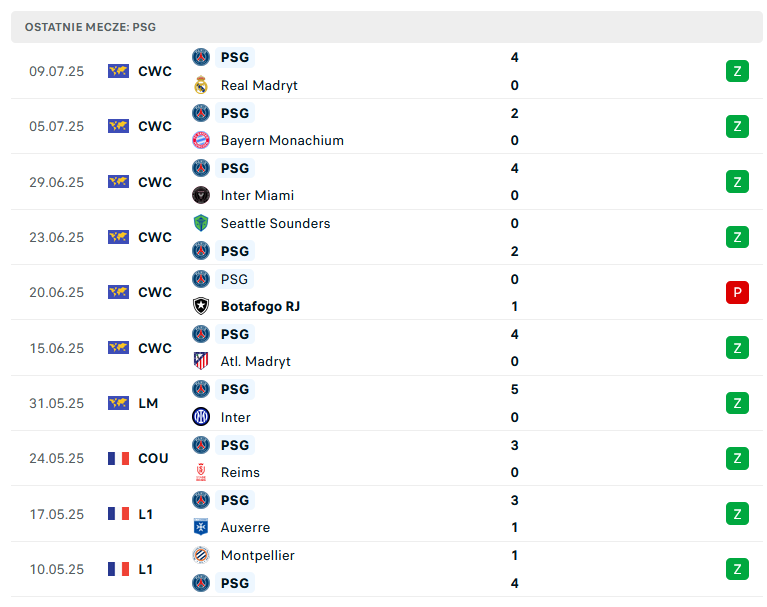767x607 pixels.
Task: Click the red P loss badge
Action: tap(737, 292)
